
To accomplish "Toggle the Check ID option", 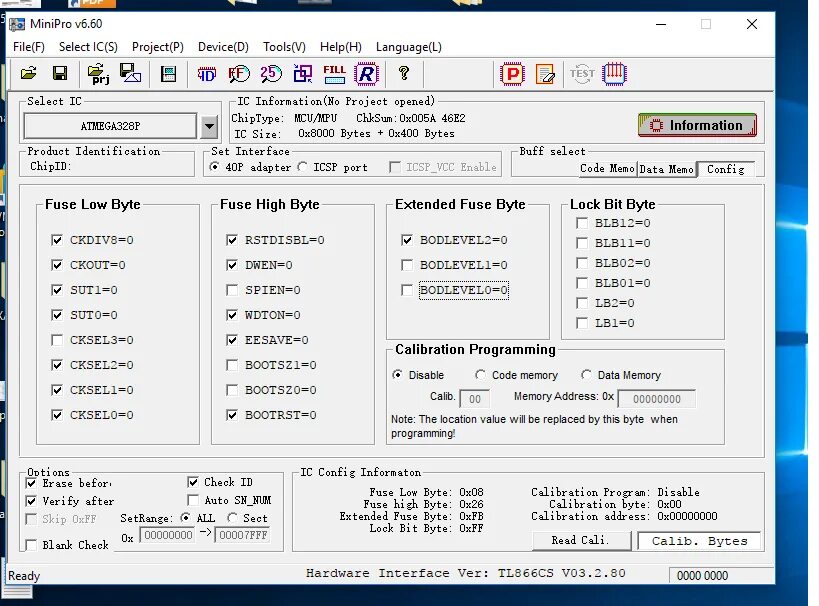I will pos(193,482).
